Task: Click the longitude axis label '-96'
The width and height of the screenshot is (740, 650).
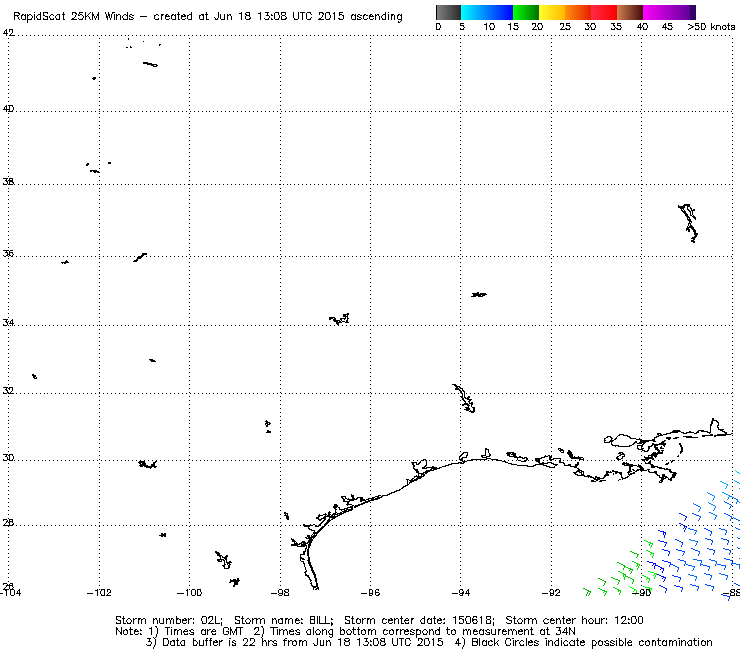Action: pos(370,593)
